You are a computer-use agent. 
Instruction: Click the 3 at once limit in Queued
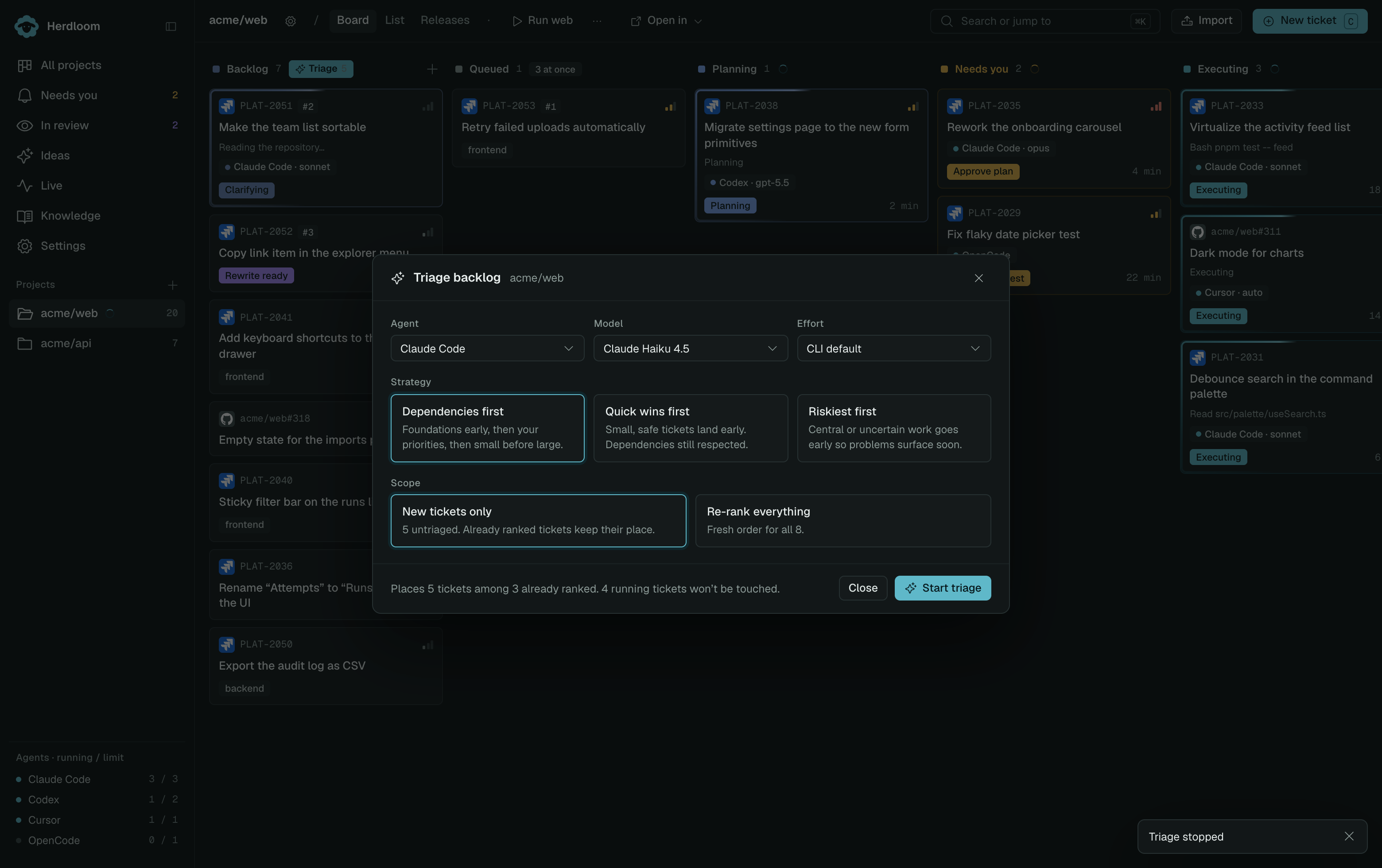(555, 70)
